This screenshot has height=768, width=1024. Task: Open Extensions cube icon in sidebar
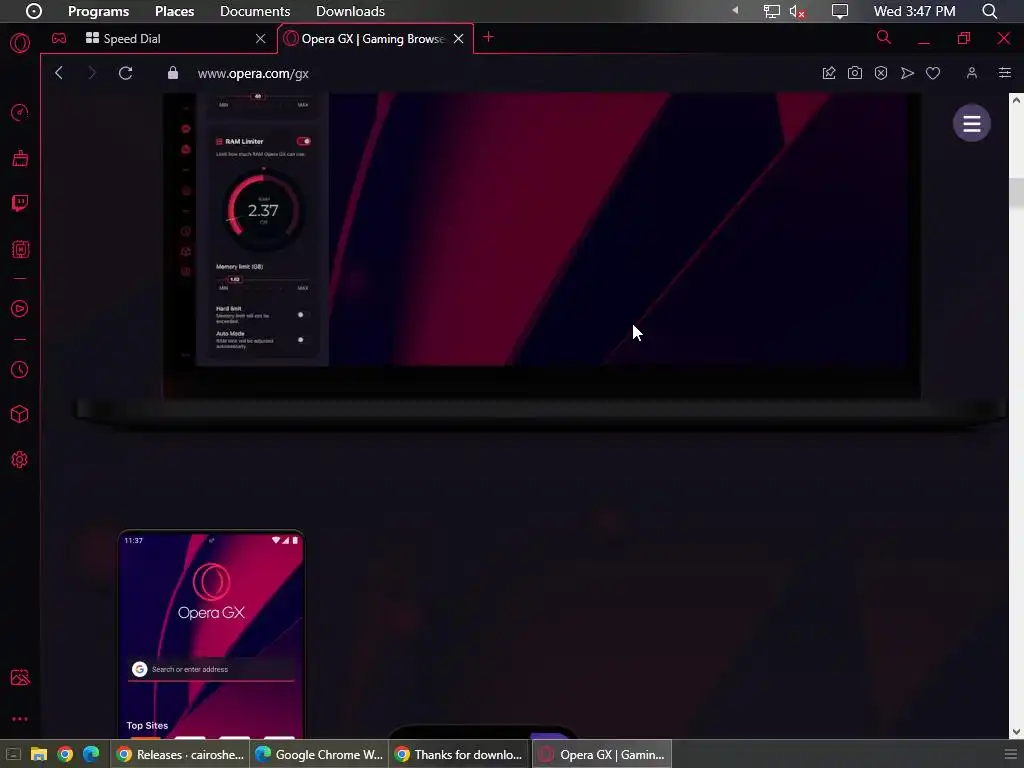(x=20, y=414)
